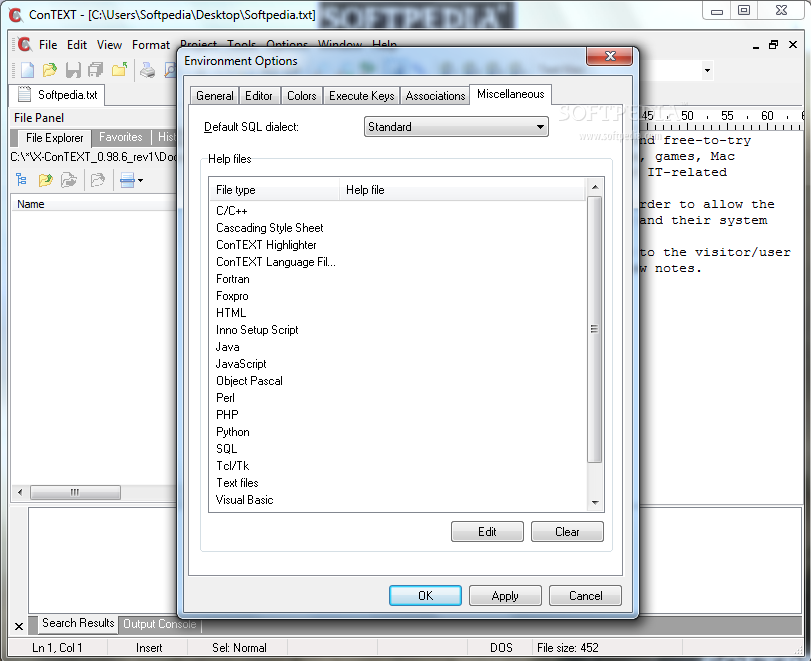The image size is (811, 661).
Task: Click the New file icon in ConTEXT toolbar
Action: click(x=27, y=70)
